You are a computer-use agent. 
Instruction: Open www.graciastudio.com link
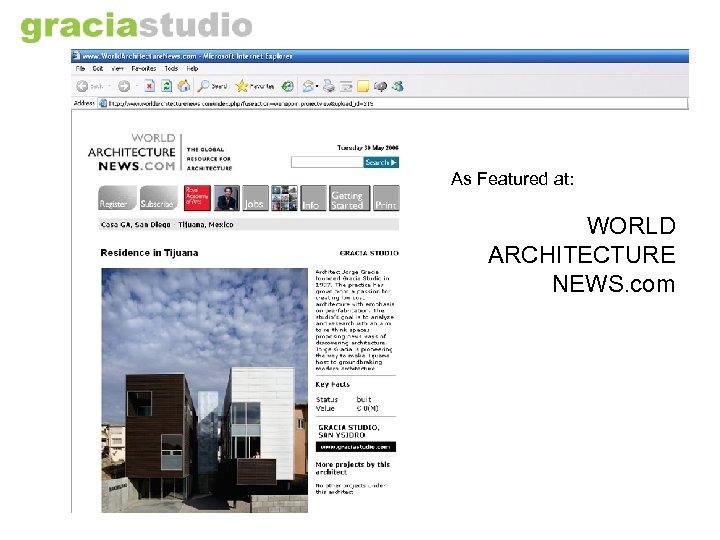pos(356,447)
